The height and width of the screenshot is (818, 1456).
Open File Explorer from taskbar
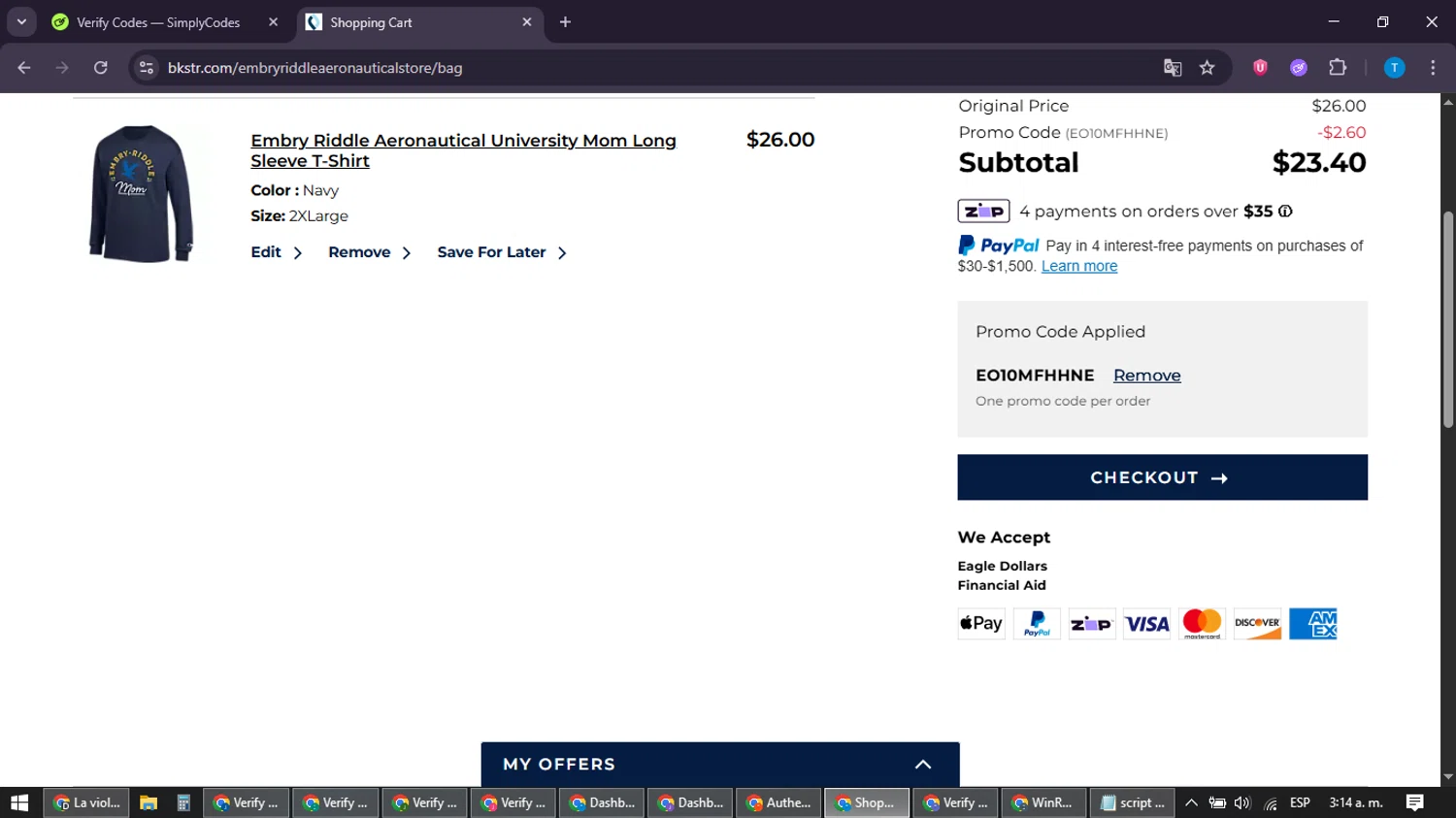tap(148, 802)
